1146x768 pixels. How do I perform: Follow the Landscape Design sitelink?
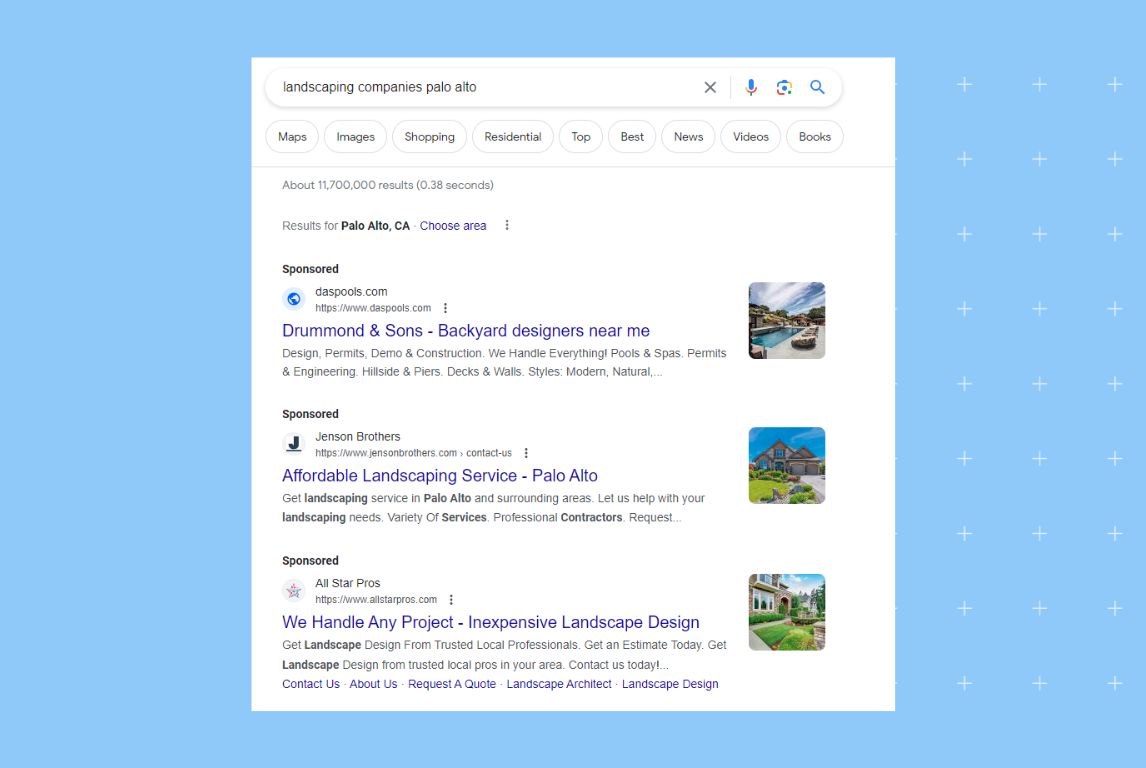click(669, 684)
